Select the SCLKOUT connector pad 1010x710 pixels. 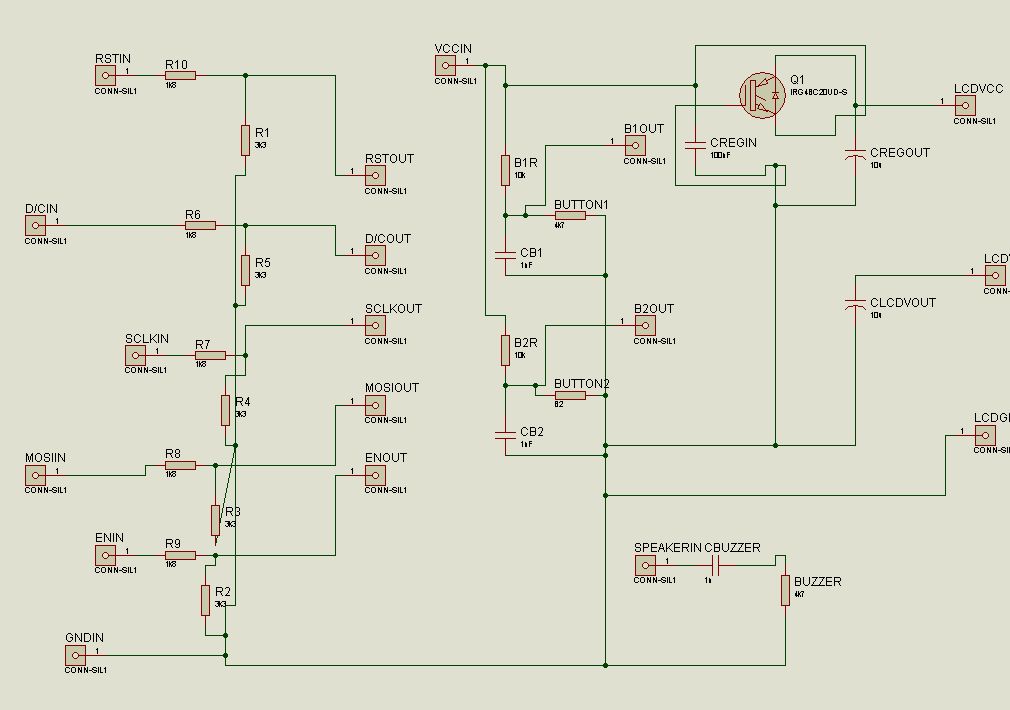[375, 325]
